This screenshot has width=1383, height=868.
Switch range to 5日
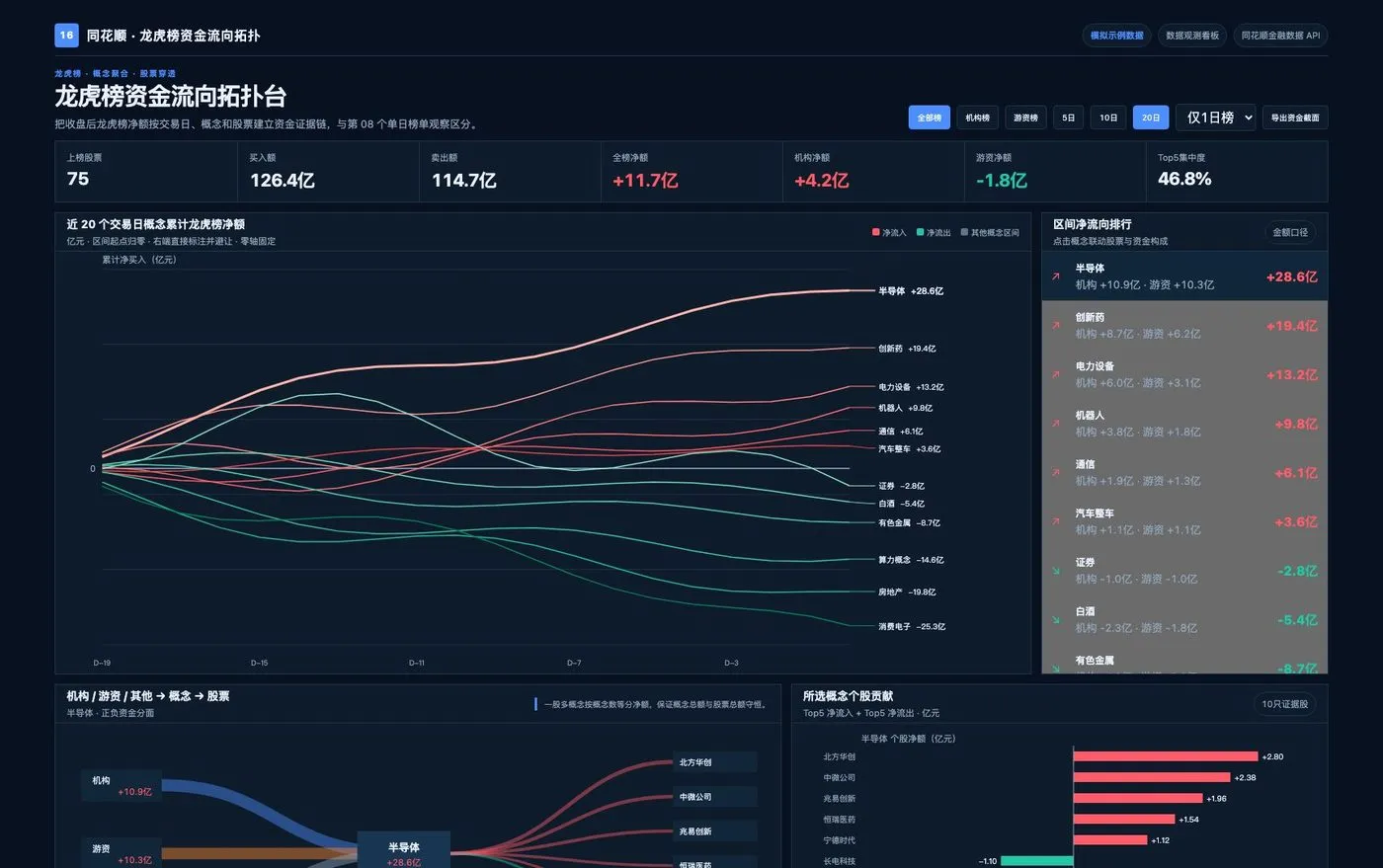coord(1068,118)
